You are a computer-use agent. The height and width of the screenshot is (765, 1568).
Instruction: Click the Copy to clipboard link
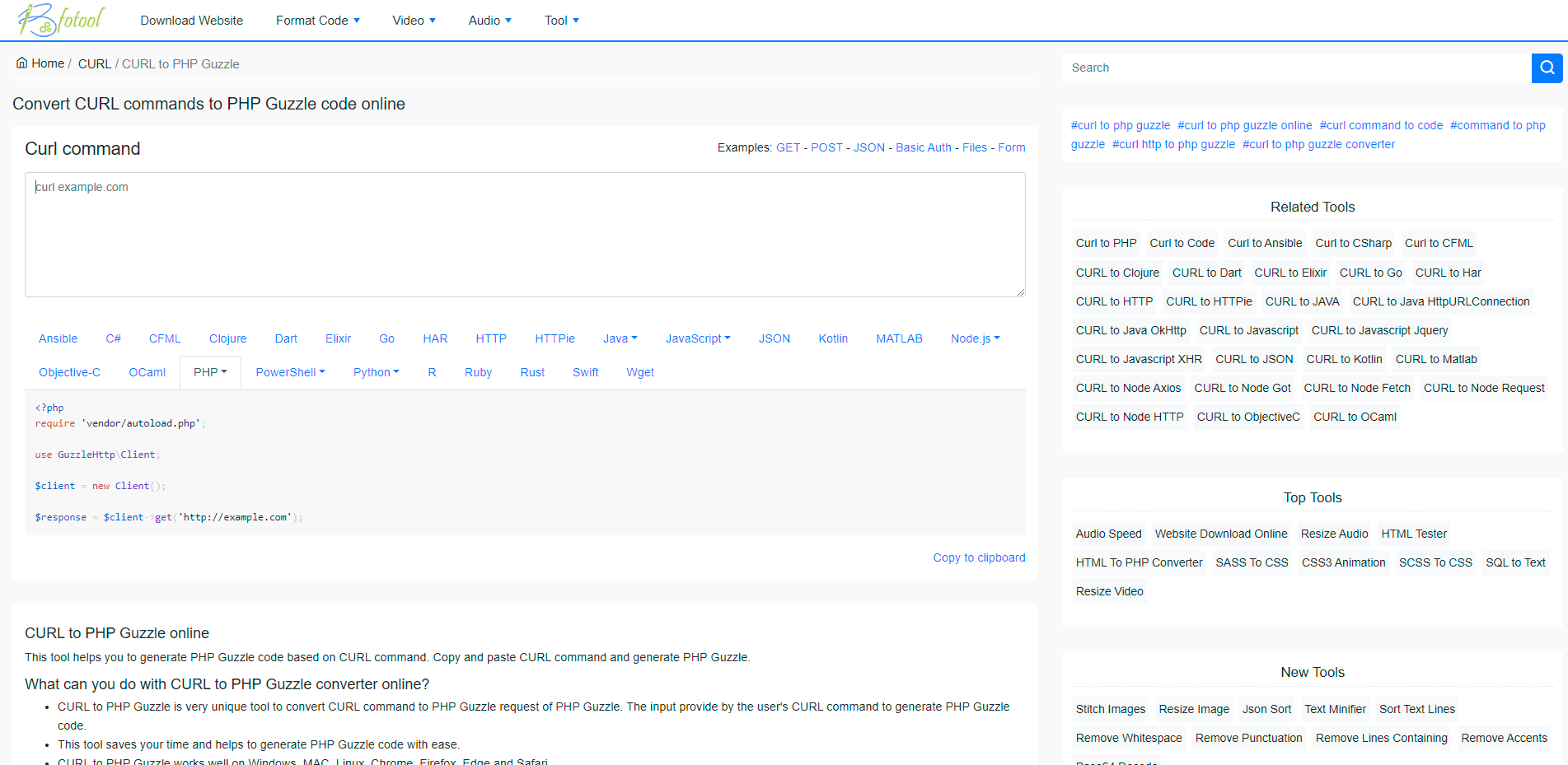979,557
